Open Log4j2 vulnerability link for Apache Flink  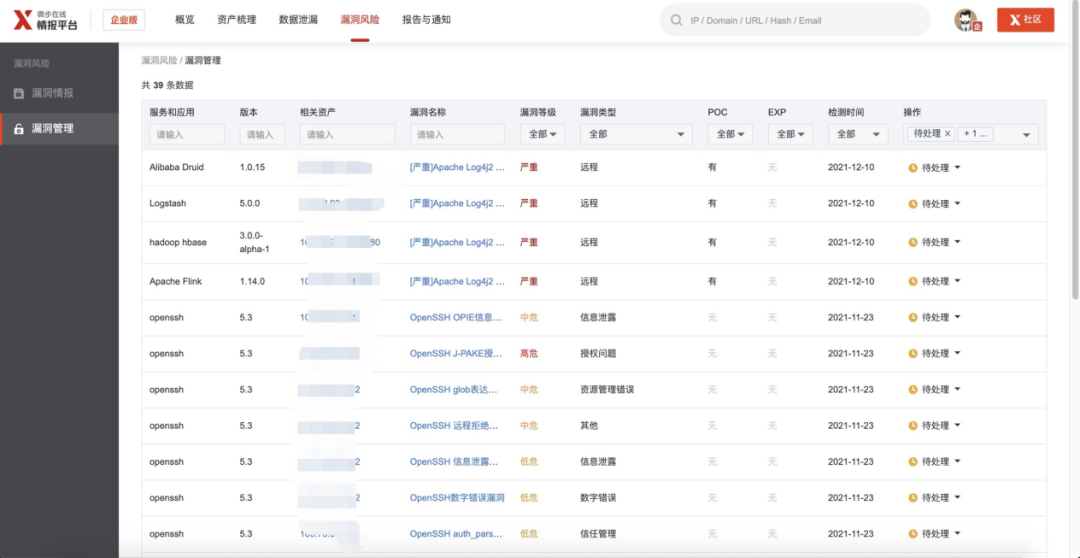tap(457, 281)
